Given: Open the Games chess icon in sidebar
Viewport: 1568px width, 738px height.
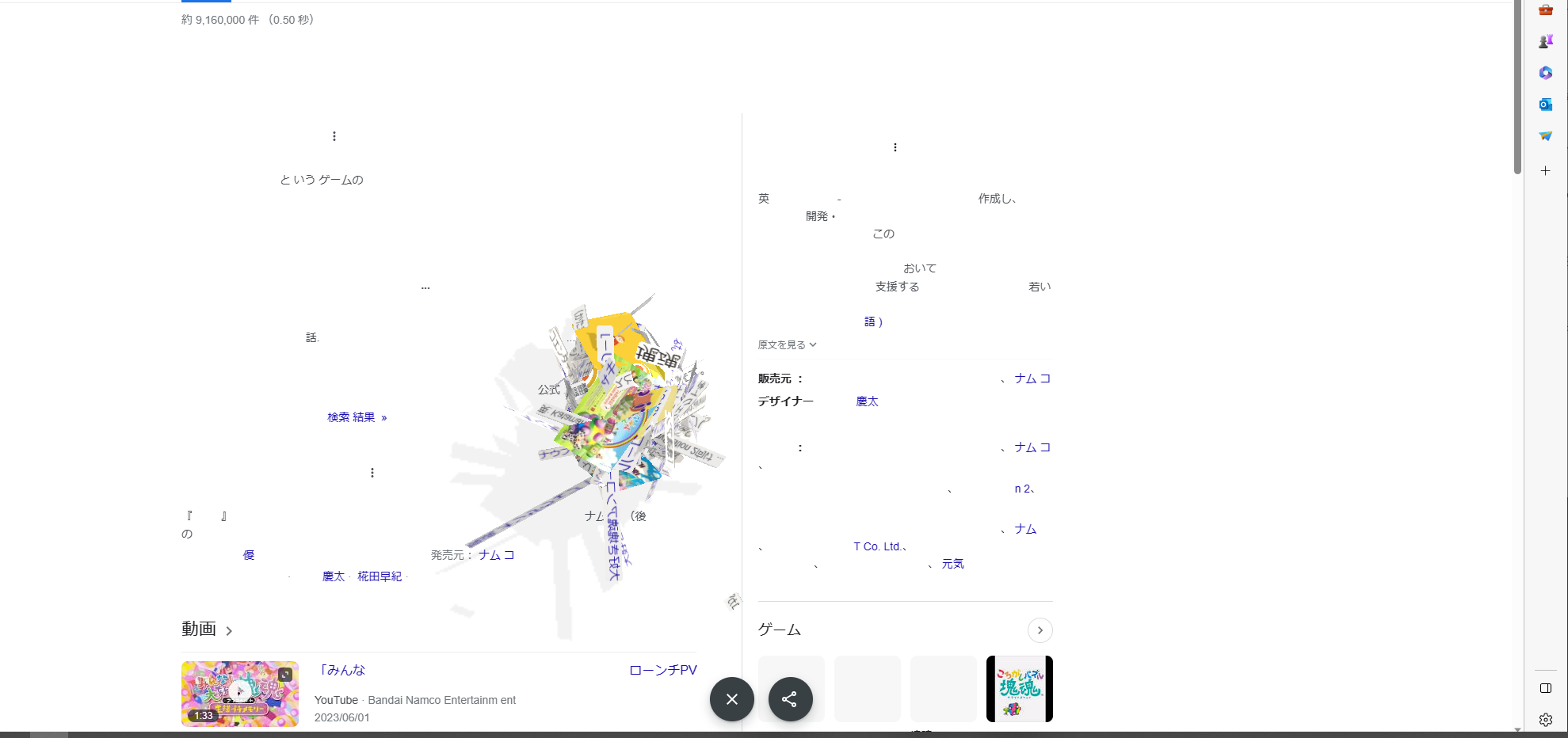Looking at the screenshot, I should (x=1545, y=41).
